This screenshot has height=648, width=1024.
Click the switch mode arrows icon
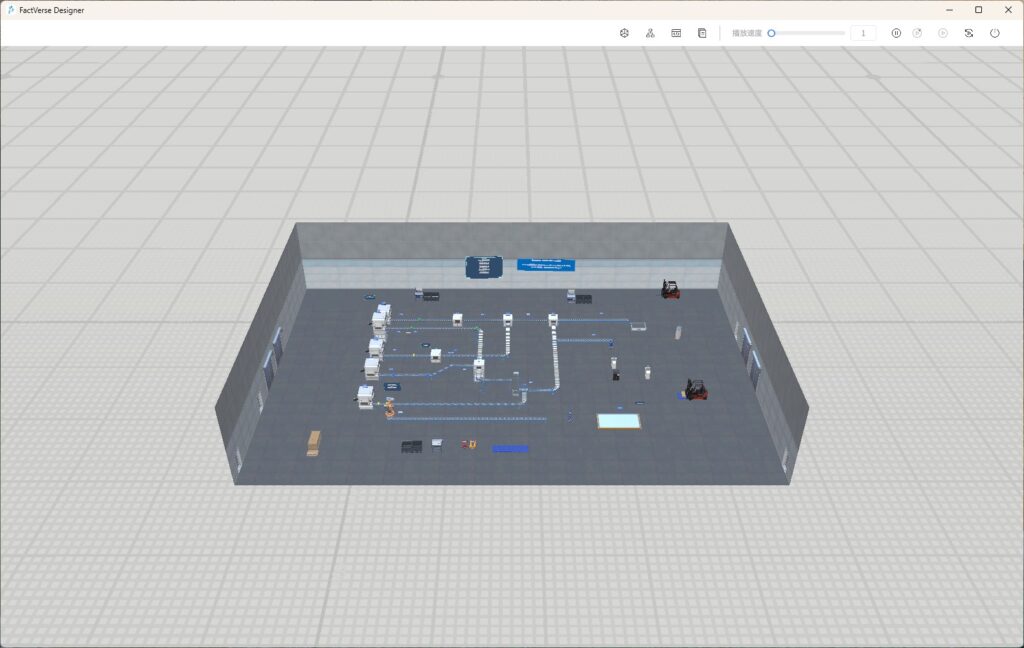click(x=969, y=33)
